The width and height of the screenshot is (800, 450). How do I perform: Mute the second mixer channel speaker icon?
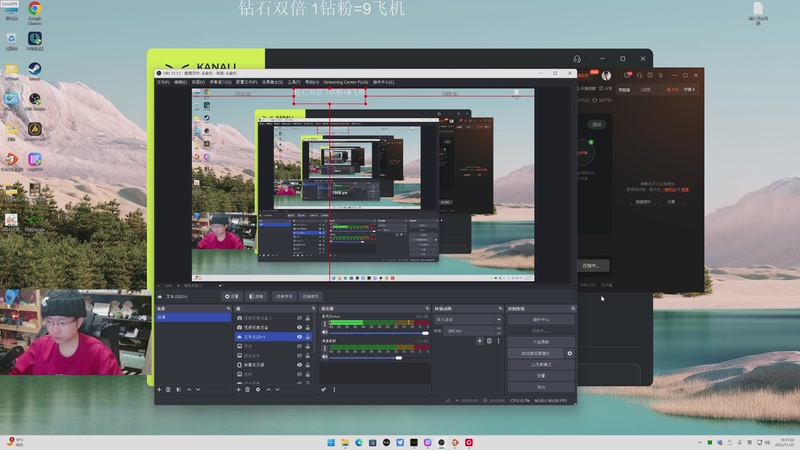(x=324, y=357)
